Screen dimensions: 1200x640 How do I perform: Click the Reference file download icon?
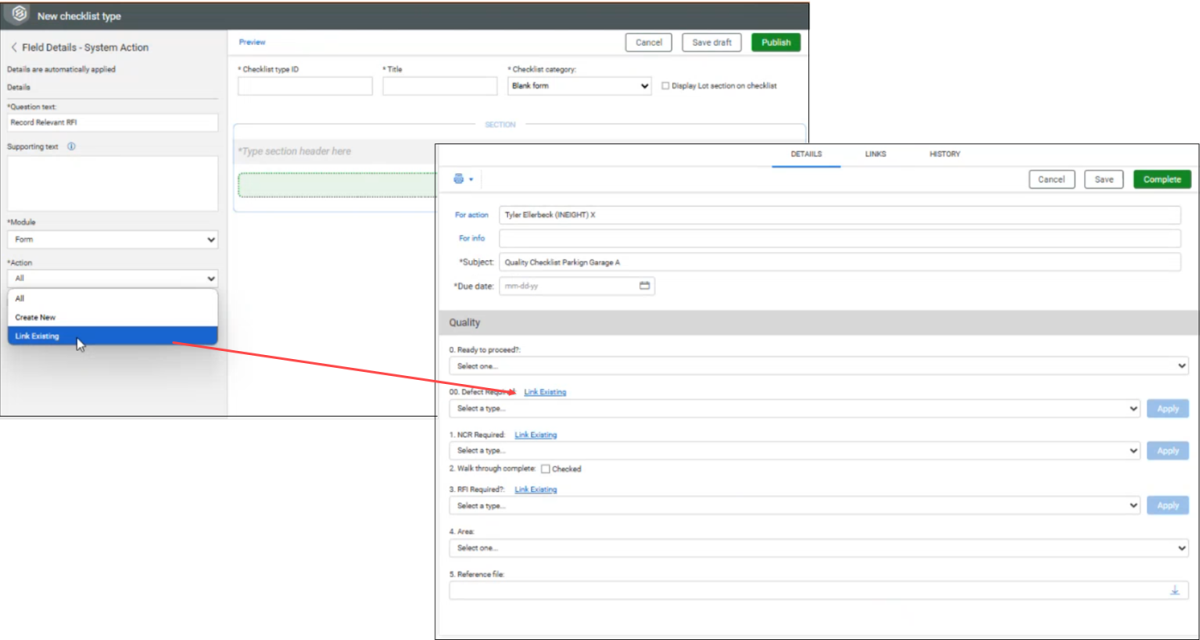pos(1175,590)
